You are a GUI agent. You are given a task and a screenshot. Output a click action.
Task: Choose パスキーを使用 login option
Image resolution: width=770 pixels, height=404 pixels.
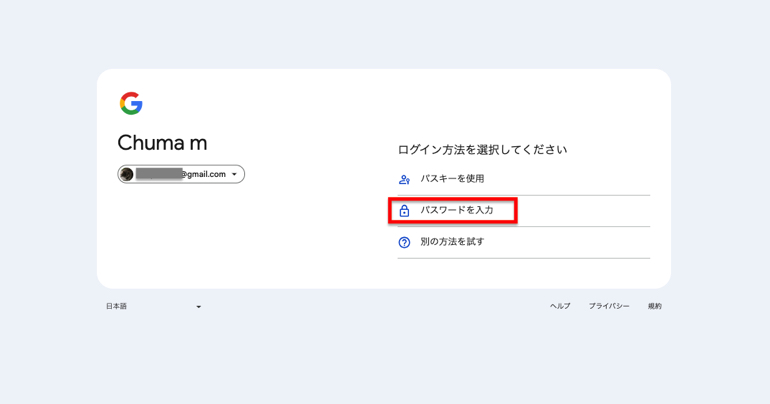pyautogui.click(x=523, y=179)
